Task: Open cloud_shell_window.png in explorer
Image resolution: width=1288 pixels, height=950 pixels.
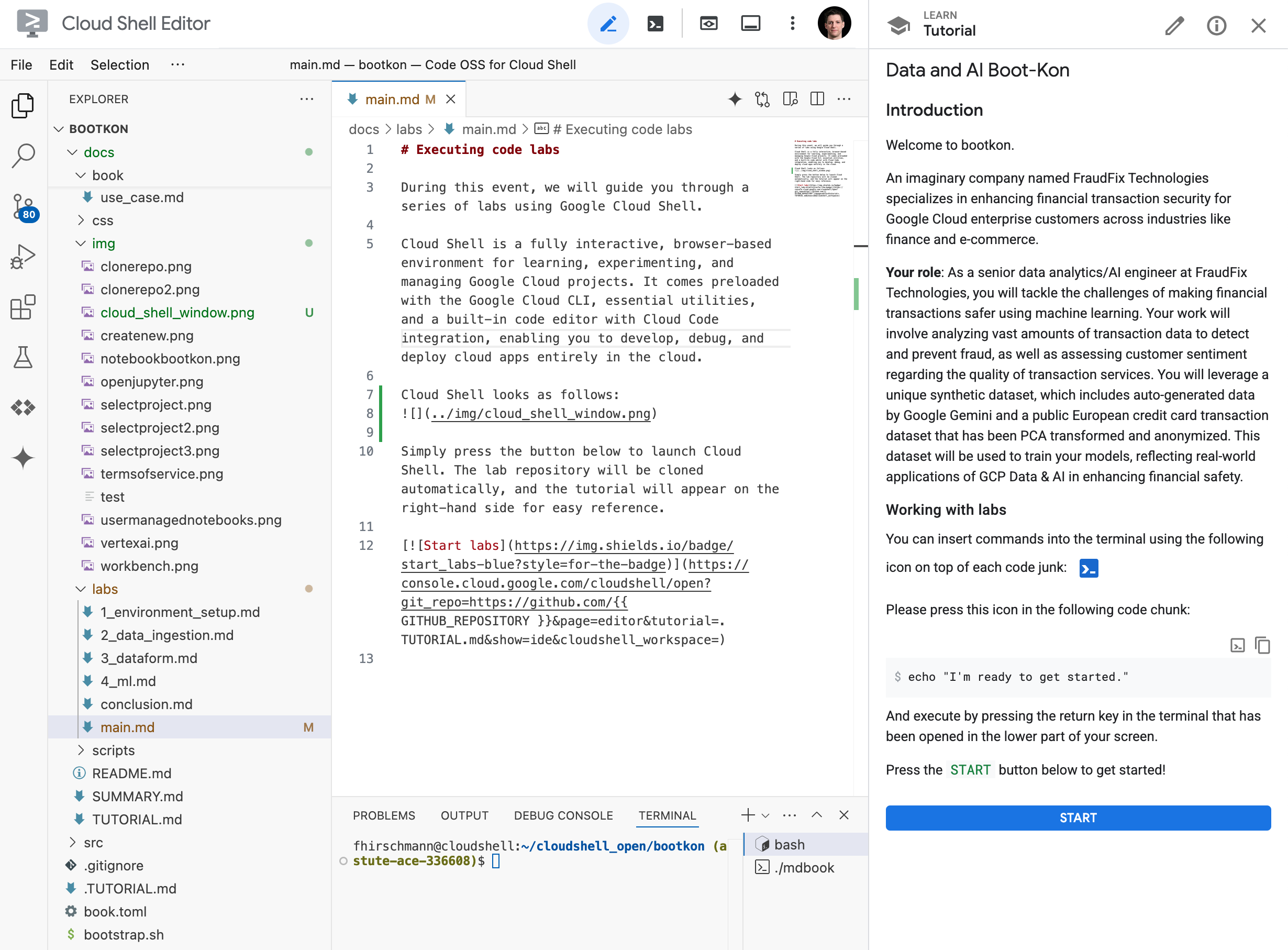Action: pos(189,312)
